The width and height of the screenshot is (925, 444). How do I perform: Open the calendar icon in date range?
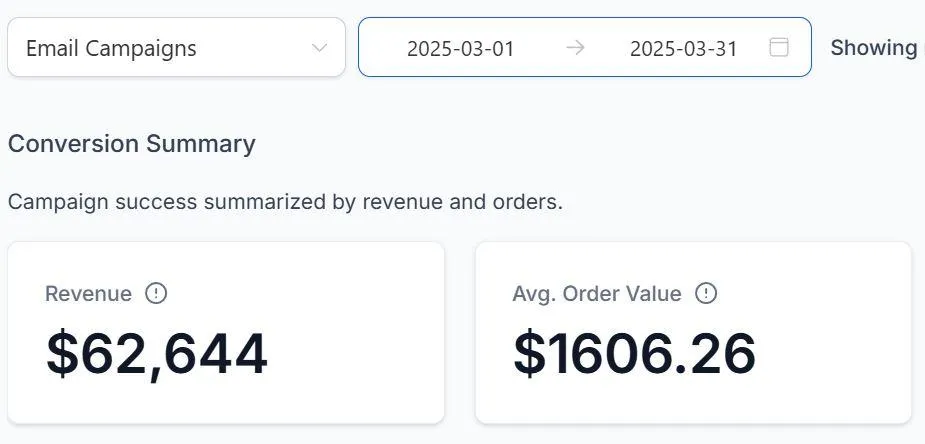779,47
